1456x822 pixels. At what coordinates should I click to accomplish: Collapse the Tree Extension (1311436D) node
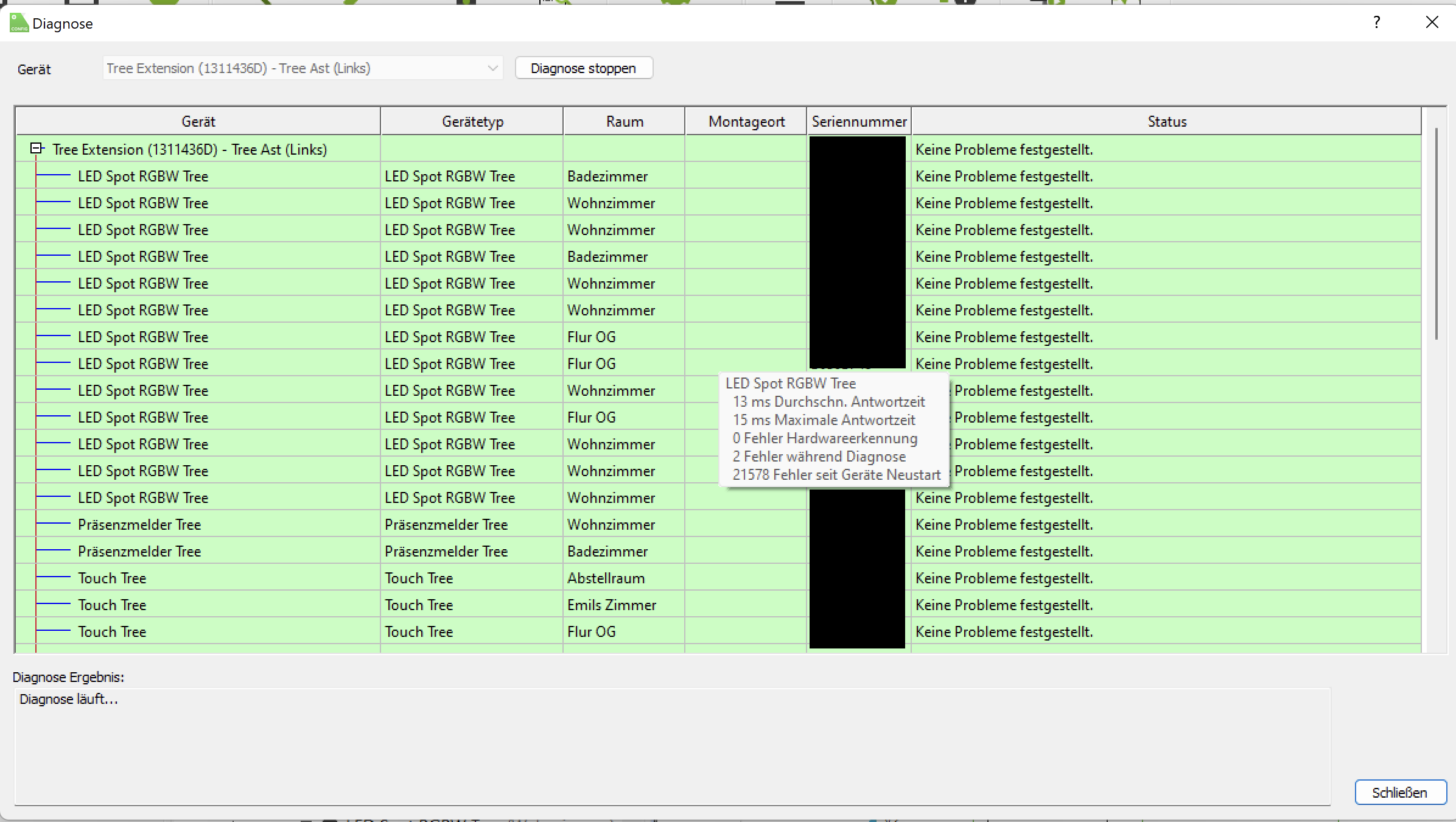pyautogui.click(x=37, y=149)
